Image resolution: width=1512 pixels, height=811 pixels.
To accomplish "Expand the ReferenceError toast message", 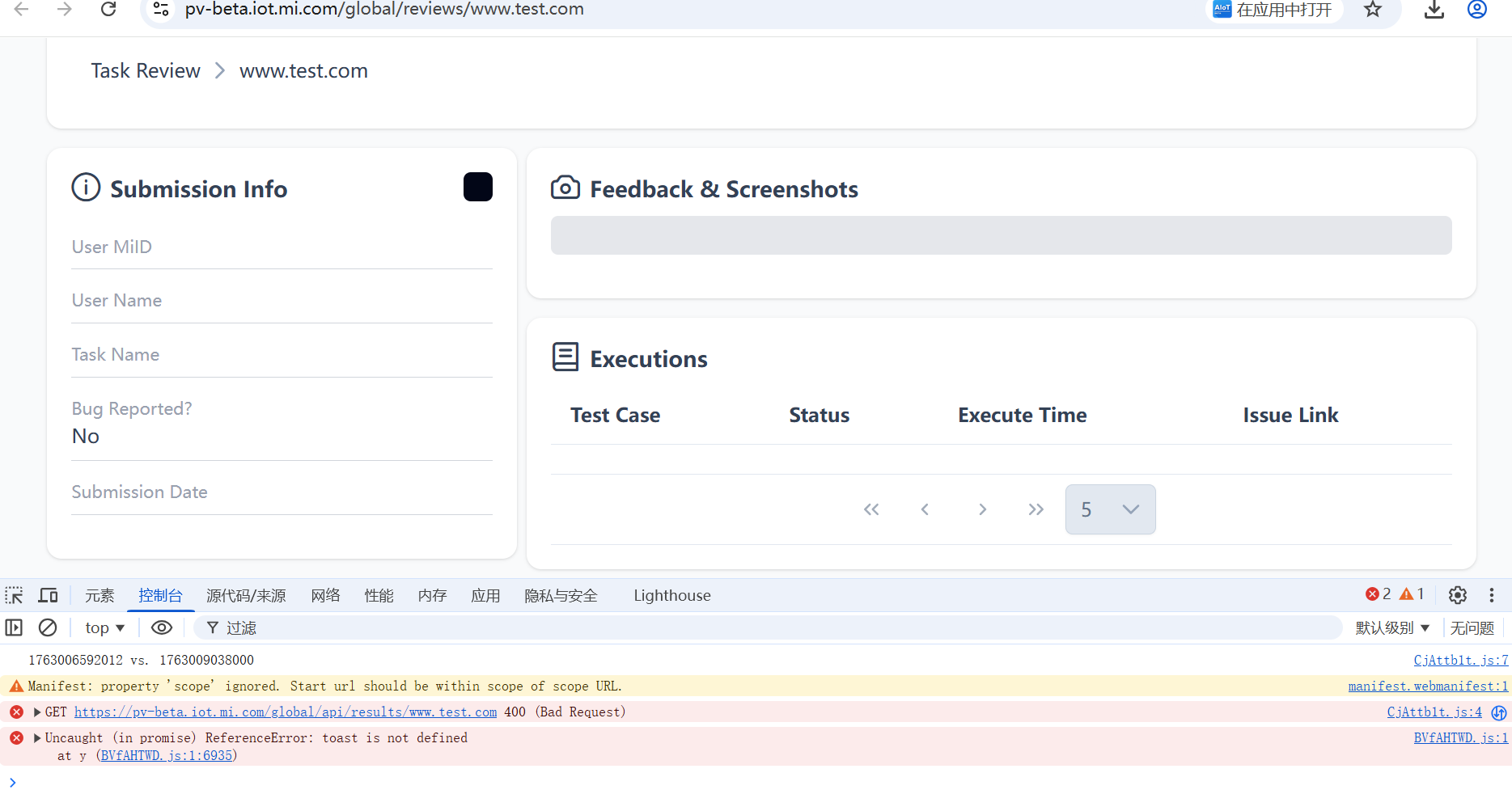I will point(37,738).
